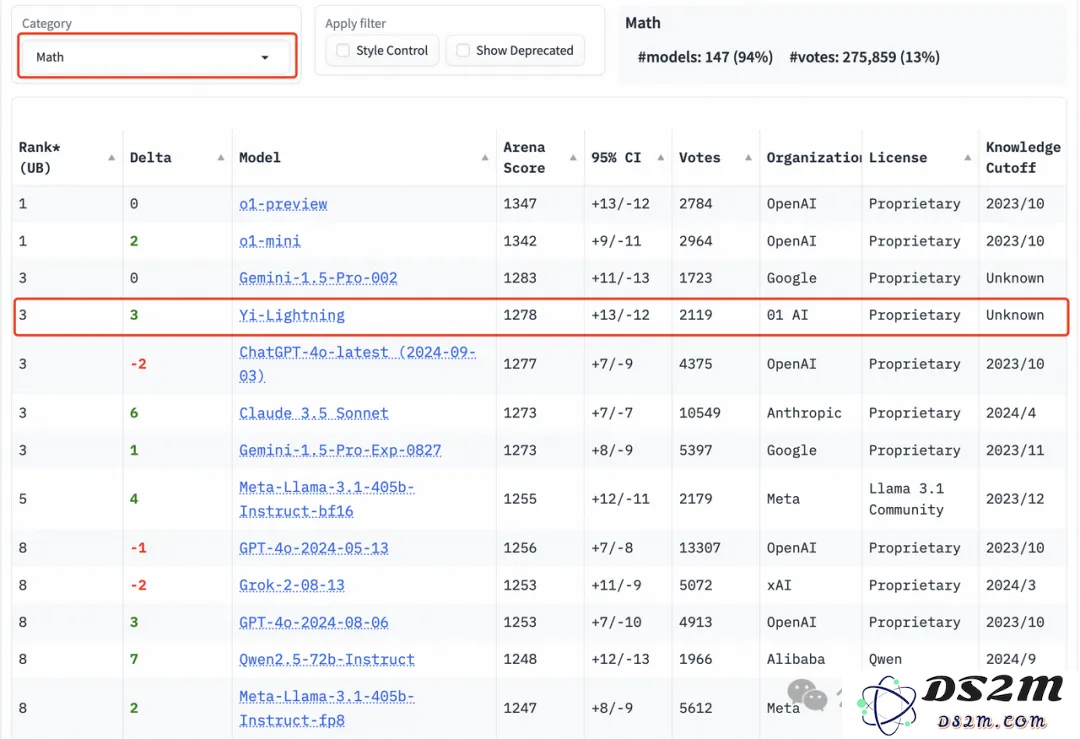Click the Alibaba organization cell

pyautogui.click(x=796, y=660)
